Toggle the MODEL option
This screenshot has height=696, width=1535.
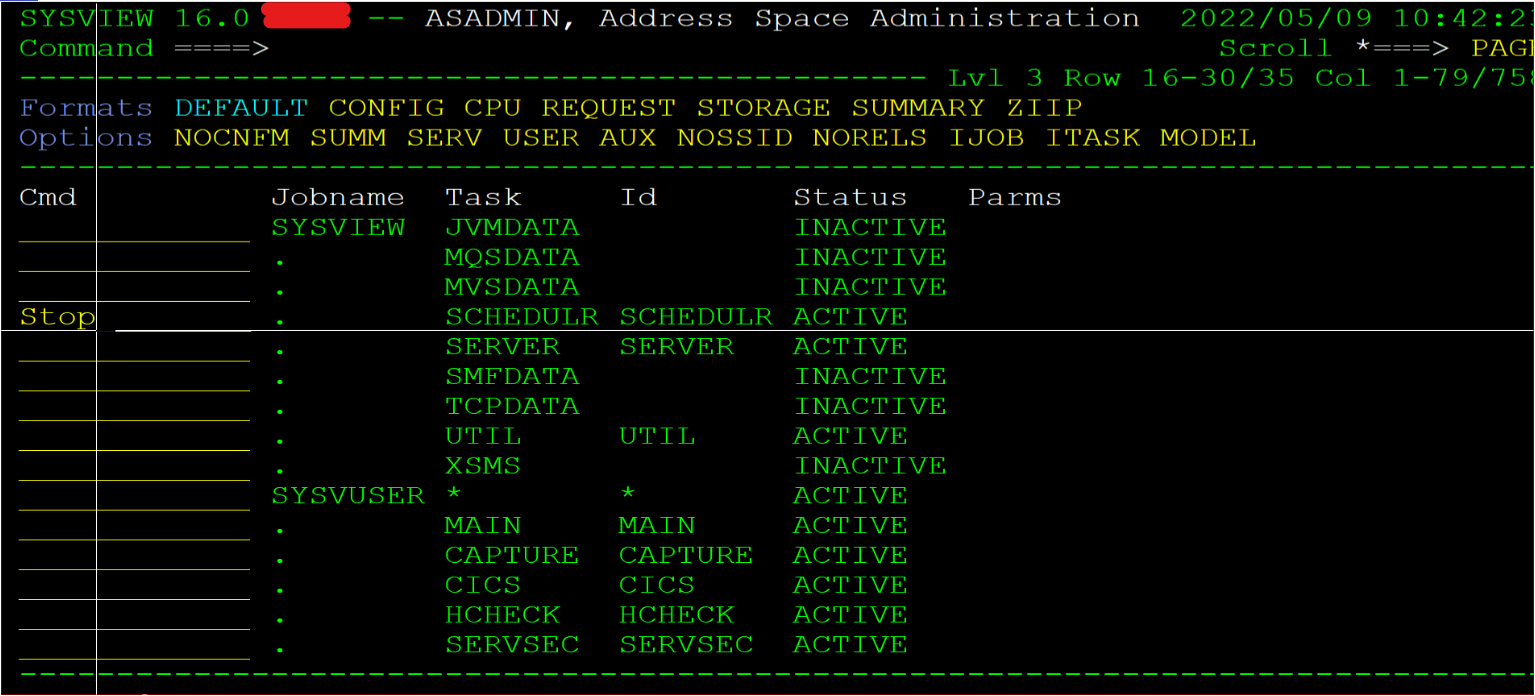[1208, 137]
